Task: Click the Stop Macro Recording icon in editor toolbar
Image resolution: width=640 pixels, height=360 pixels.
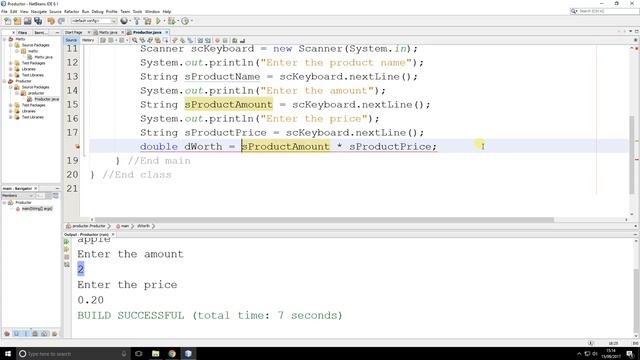Action: (x=225, y=40)
